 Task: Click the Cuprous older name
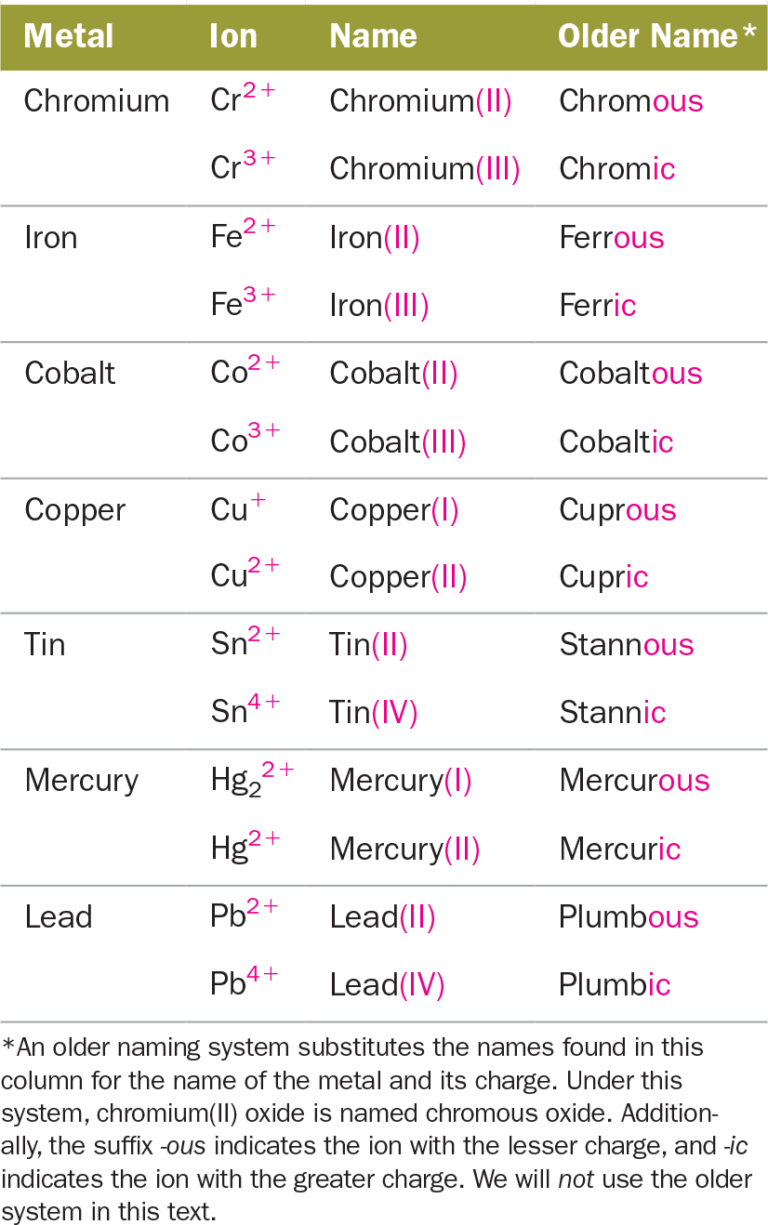(617, 510)
